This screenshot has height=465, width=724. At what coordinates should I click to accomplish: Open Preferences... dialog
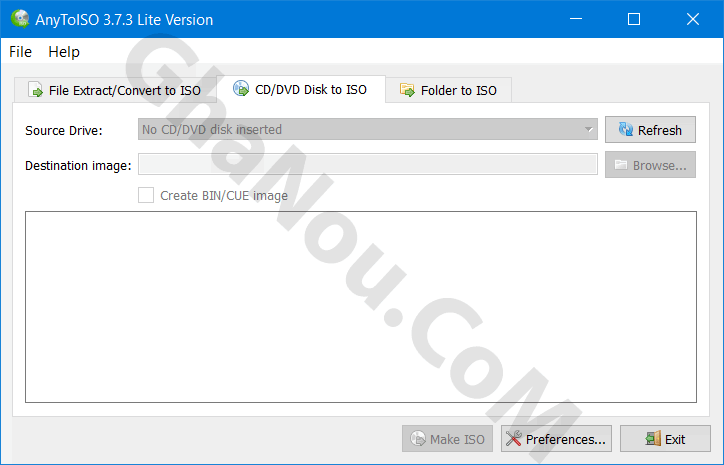pyautogui.click(x=556, y=439)
